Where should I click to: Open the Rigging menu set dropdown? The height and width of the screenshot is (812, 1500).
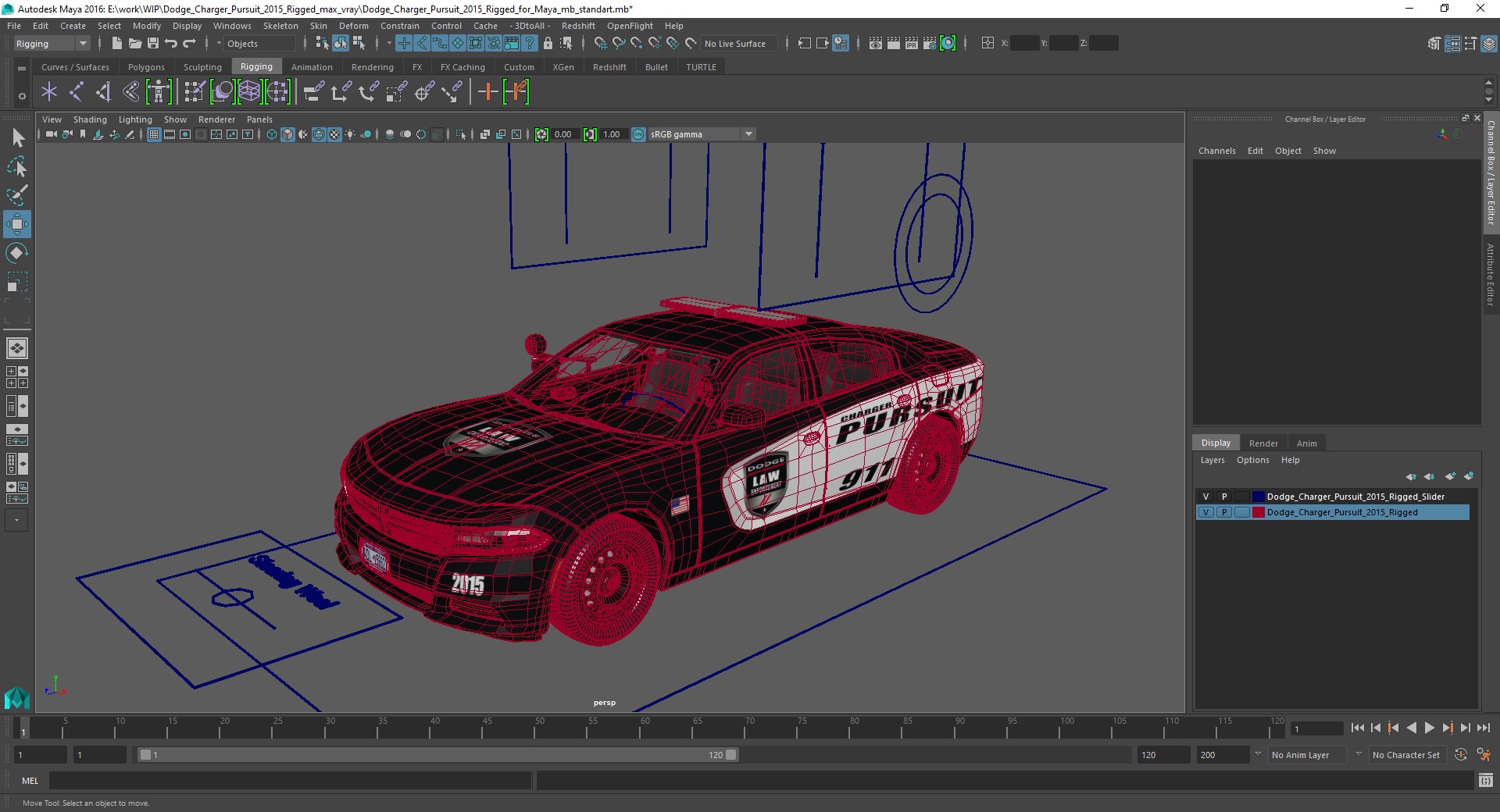click(52, 44)
